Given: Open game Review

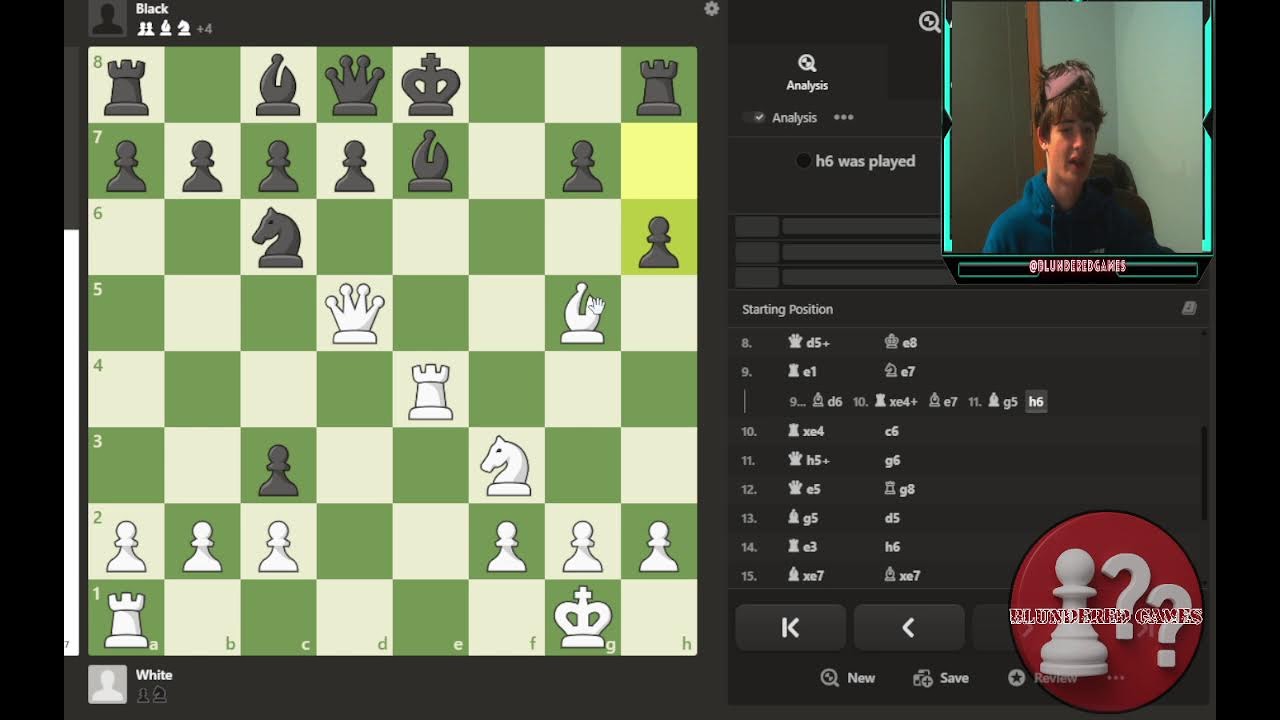Looking at the screenshot, I should tap(1043, 678).
